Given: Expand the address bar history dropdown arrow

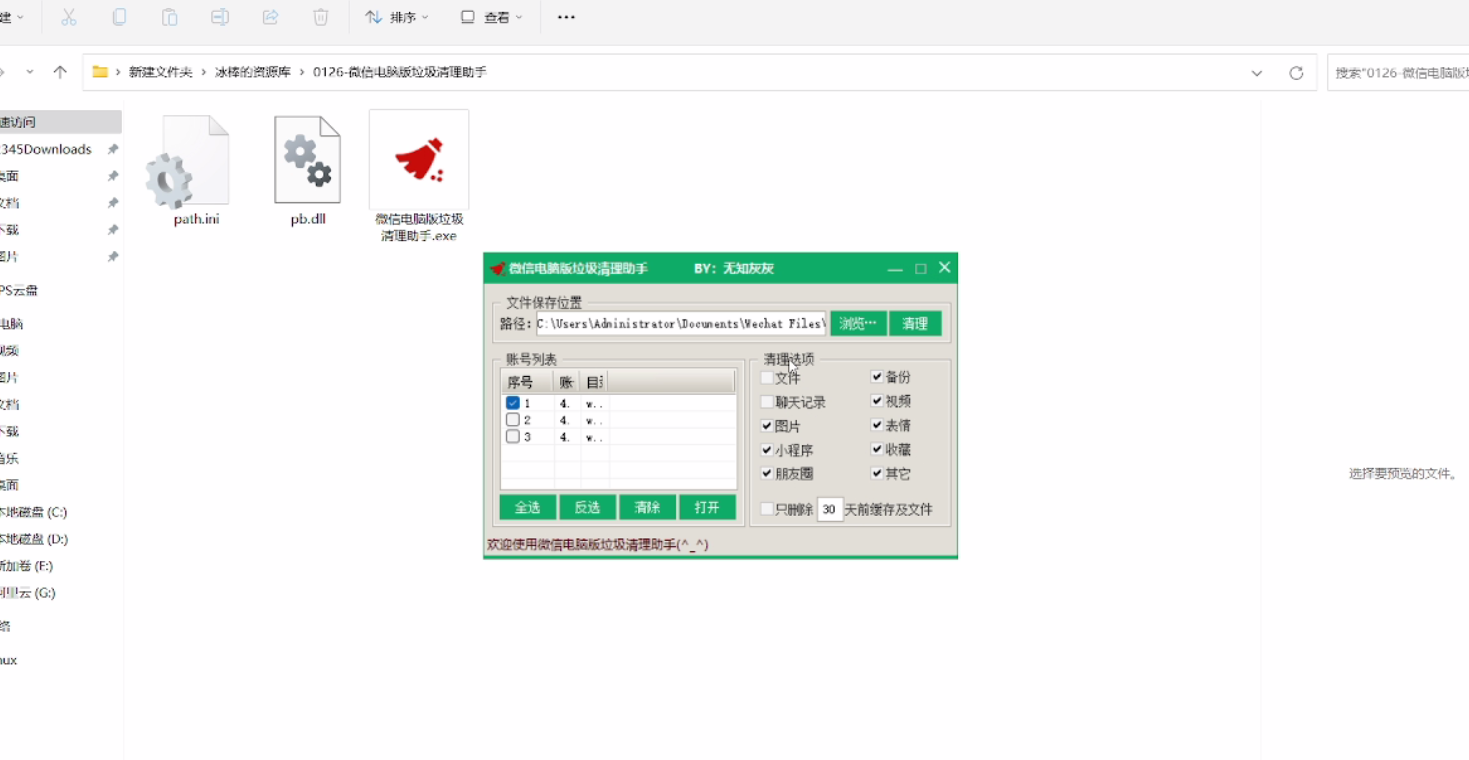Looking at the screenshot, I should click(x=1256, y=73).
